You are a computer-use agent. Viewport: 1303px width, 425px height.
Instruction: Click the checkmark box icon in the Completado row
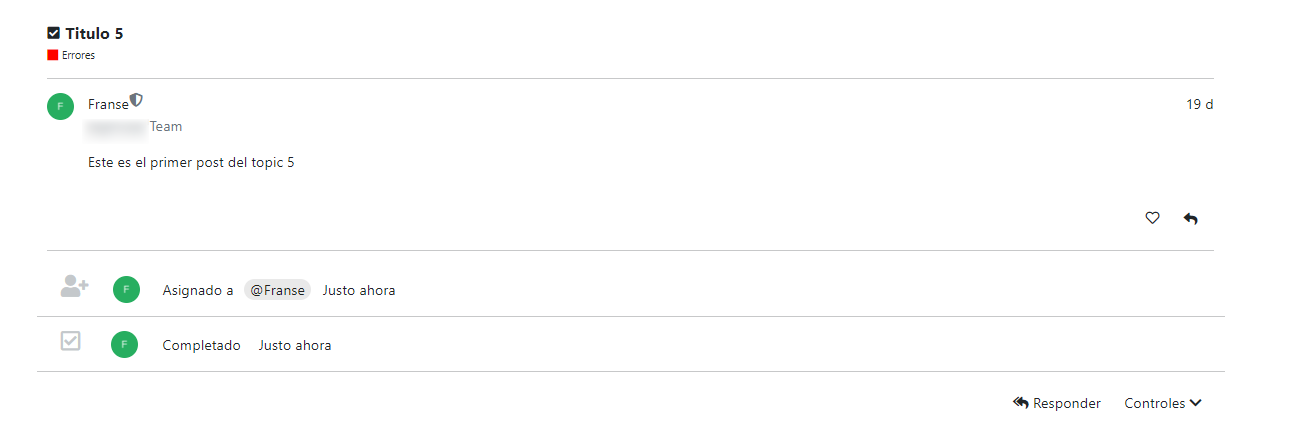(70, 341)
